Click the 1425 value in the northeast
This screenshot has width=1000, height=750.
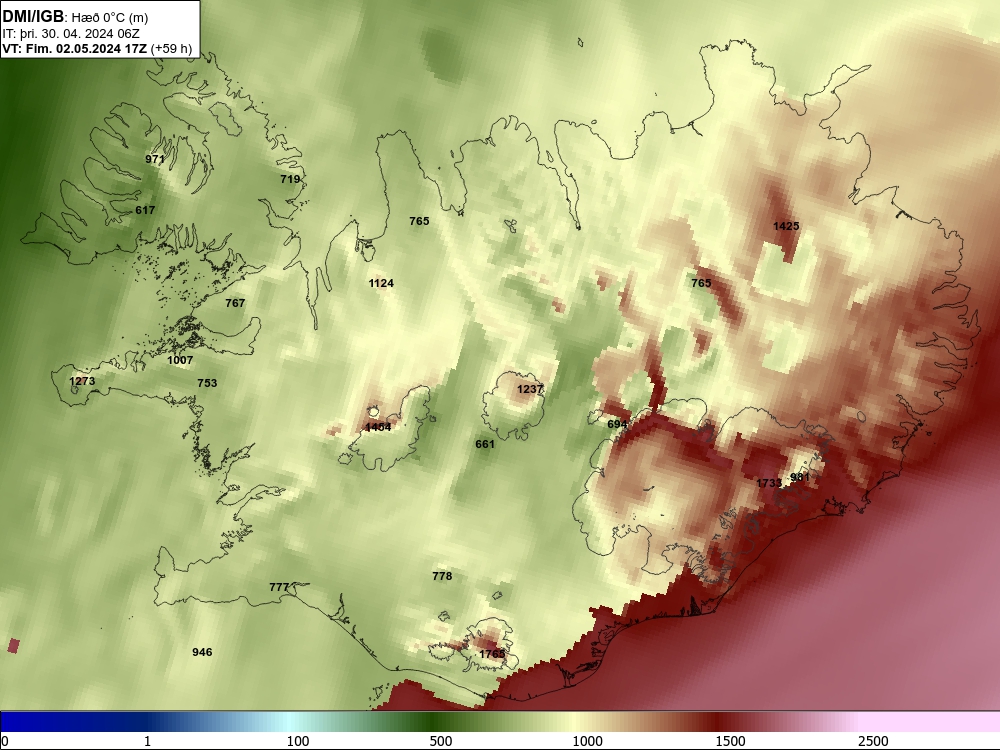(786, 226)
